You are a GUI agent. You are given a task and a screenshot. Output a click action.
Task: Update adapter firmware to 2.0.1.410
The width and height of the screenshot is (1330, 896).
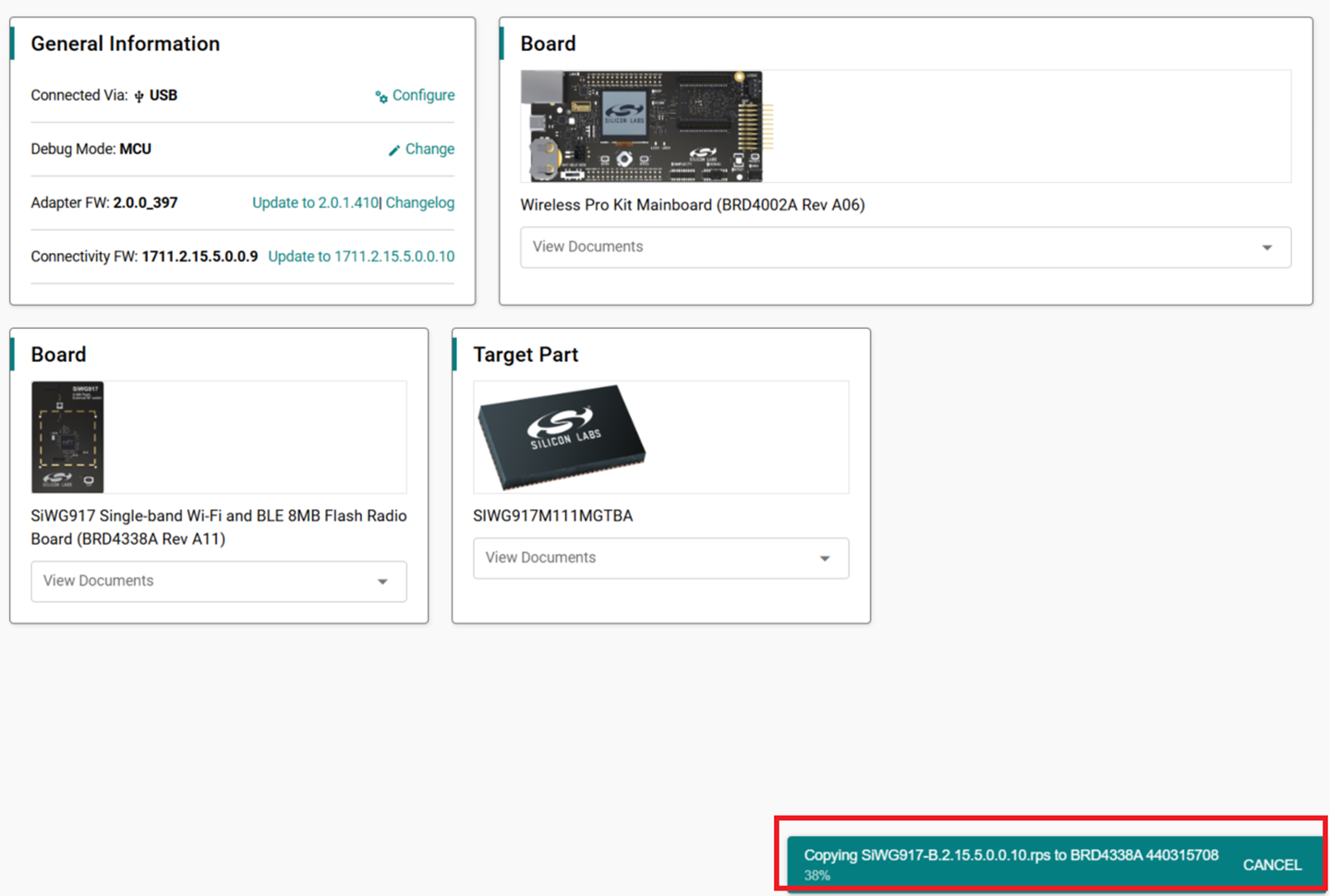pos(315,203)
